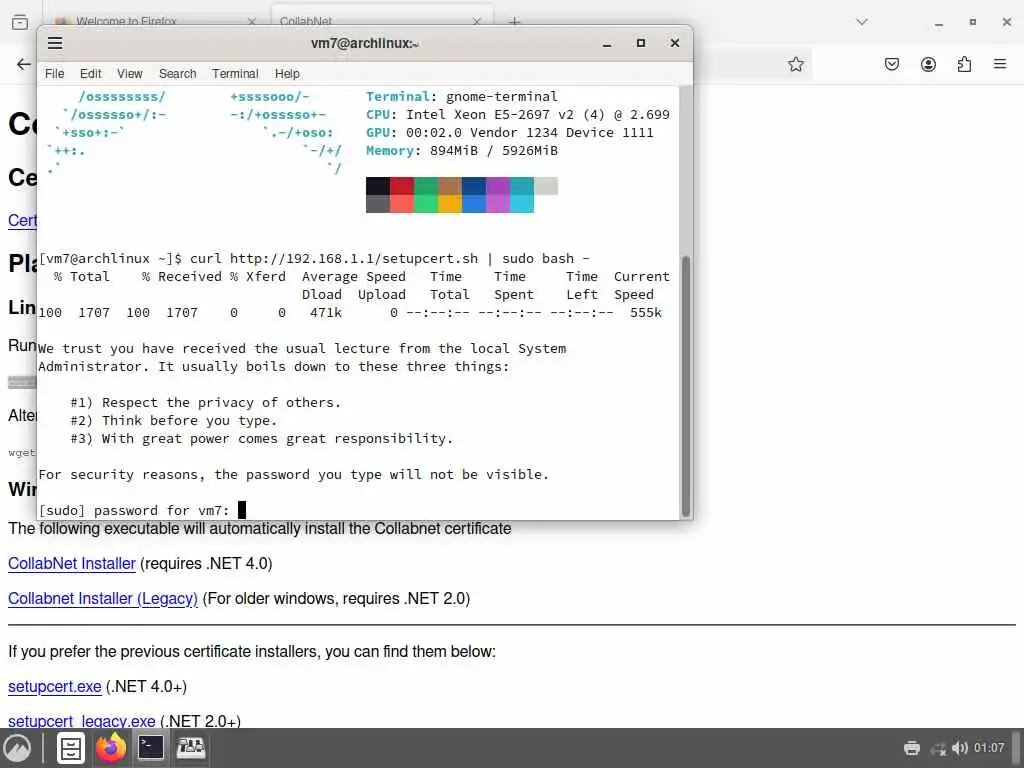Open the terminal hamburger menu
The width and height of the screenshot is (1024, 768).
click(x=55, y=43)
